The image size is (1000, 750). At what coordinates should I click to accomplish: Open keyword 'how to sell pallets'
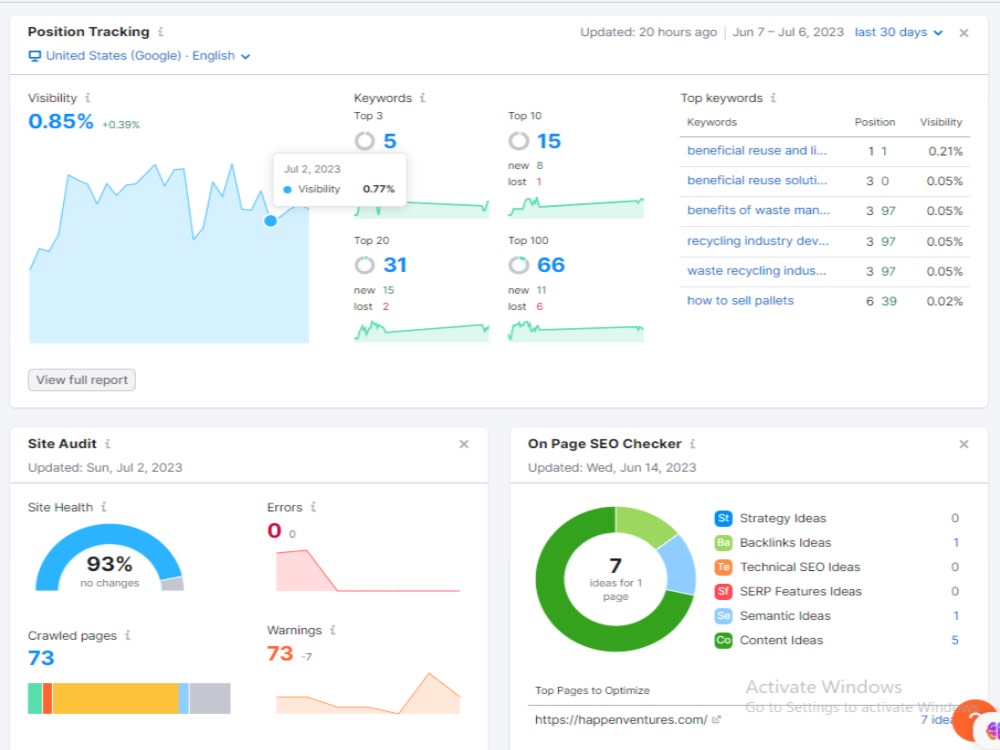coord(740,301)
